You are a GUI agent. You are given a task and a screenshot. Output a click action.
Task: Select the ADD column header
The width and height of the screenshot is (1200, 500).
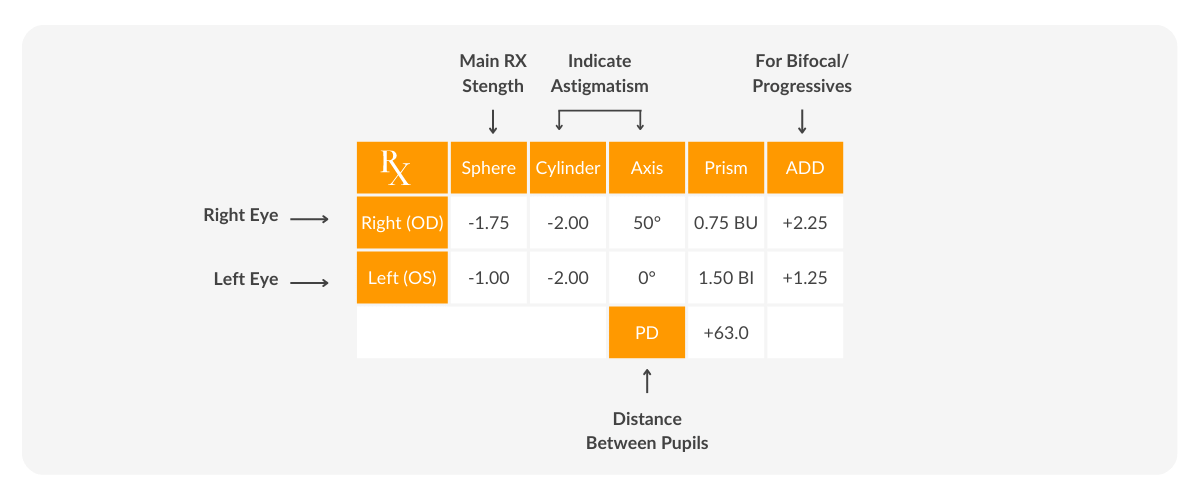[x=805, y=167]
